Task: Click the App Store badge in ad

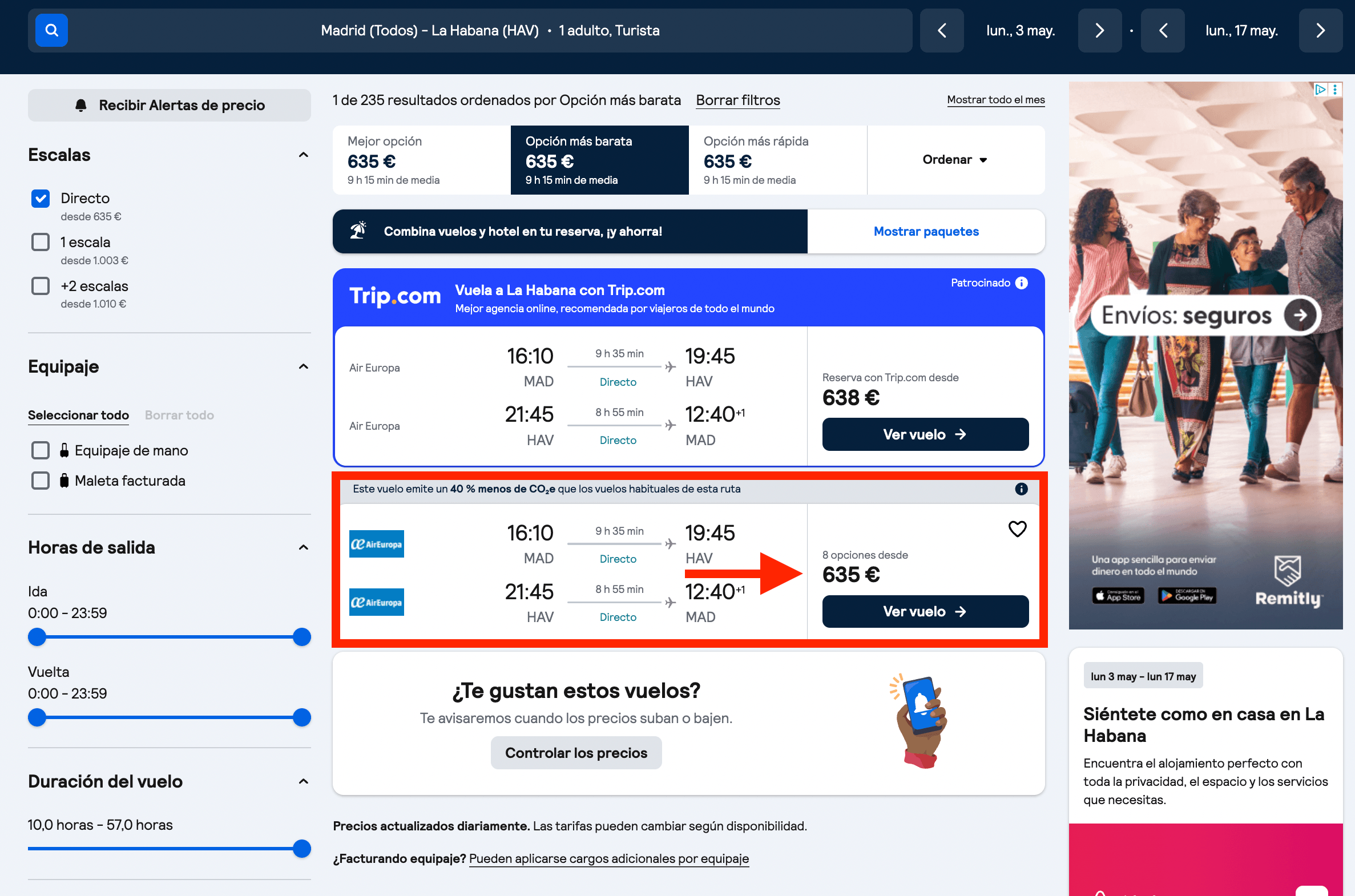Action: pos(1118,596)
